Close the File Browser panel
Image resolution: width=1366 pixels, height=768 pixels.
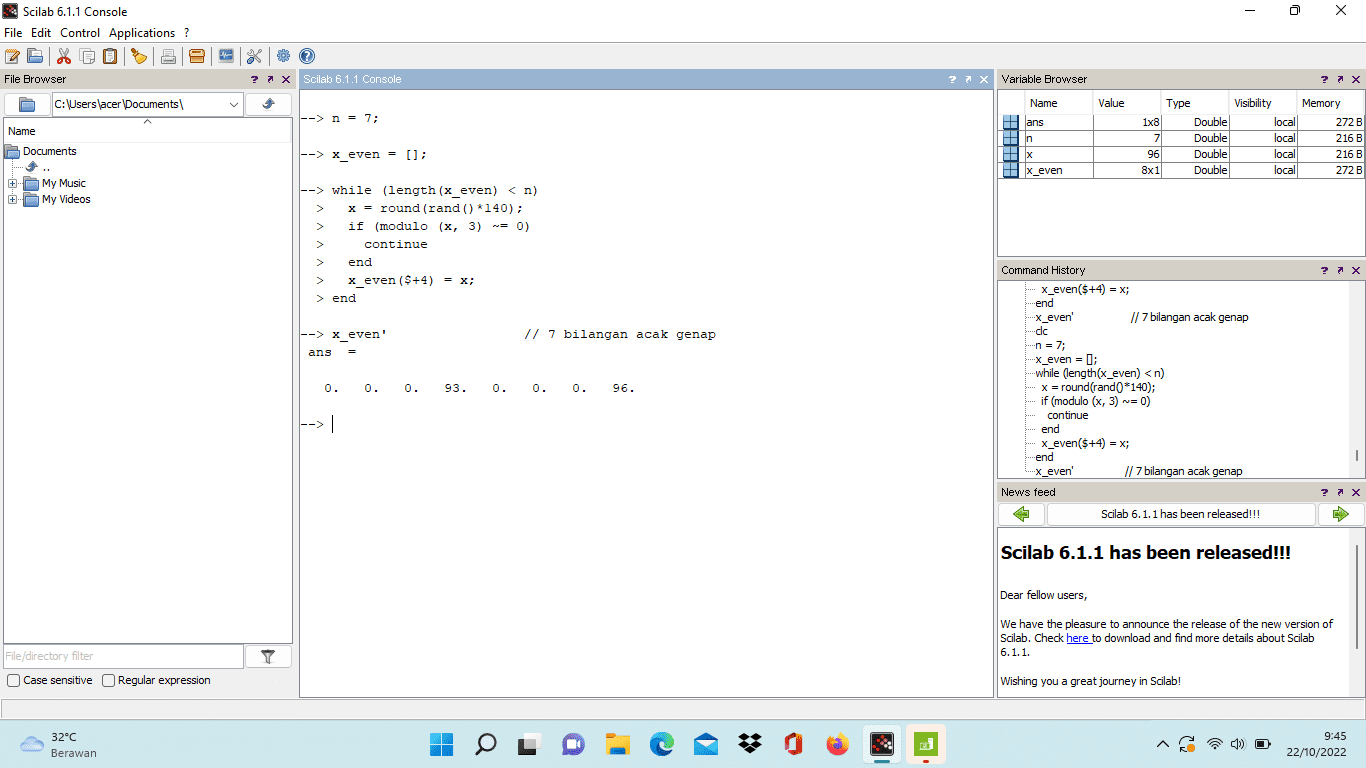(286, 79)
